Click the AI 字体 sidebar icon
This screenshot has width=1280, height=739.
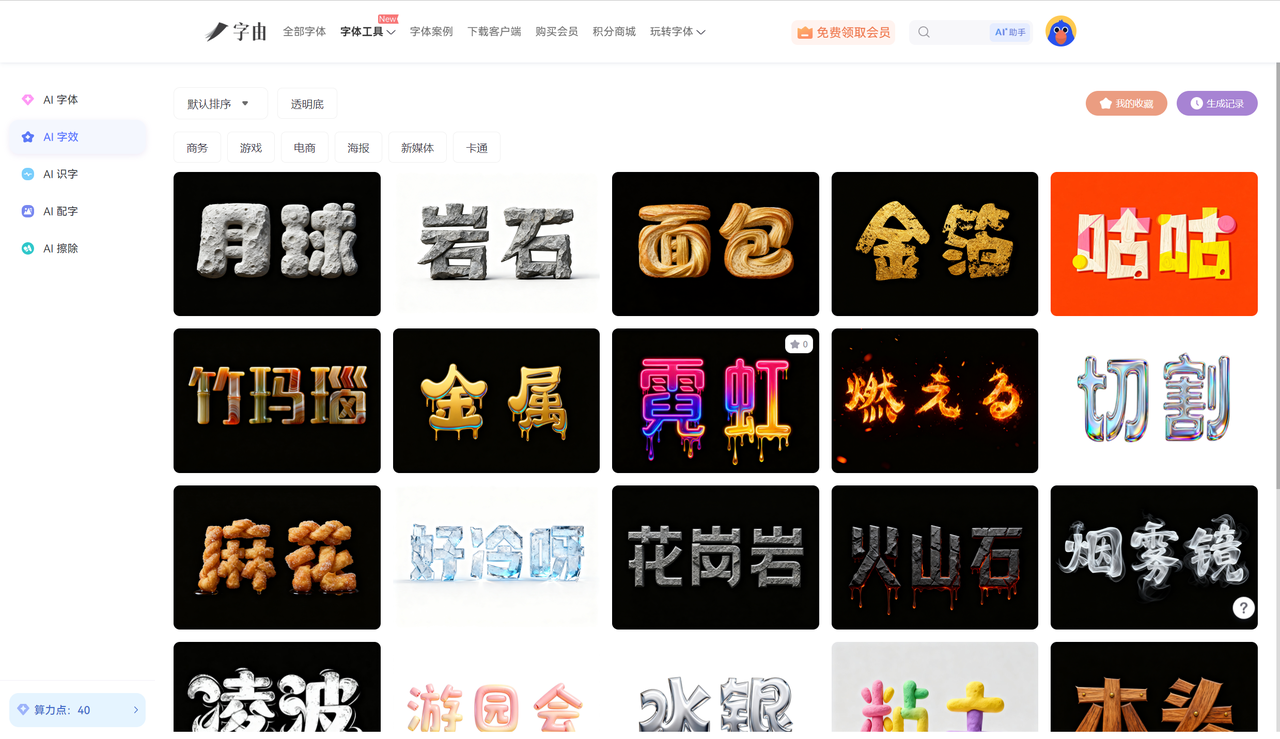pos(28,100)
